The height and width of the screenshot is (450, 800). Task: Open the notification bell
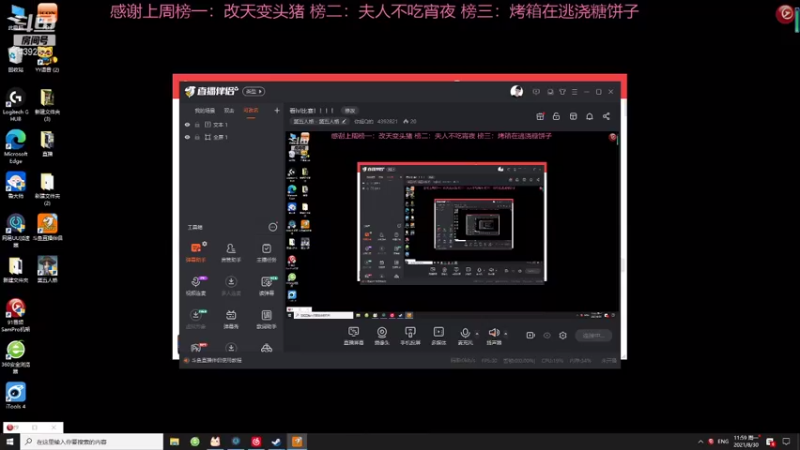coord(589,116)
